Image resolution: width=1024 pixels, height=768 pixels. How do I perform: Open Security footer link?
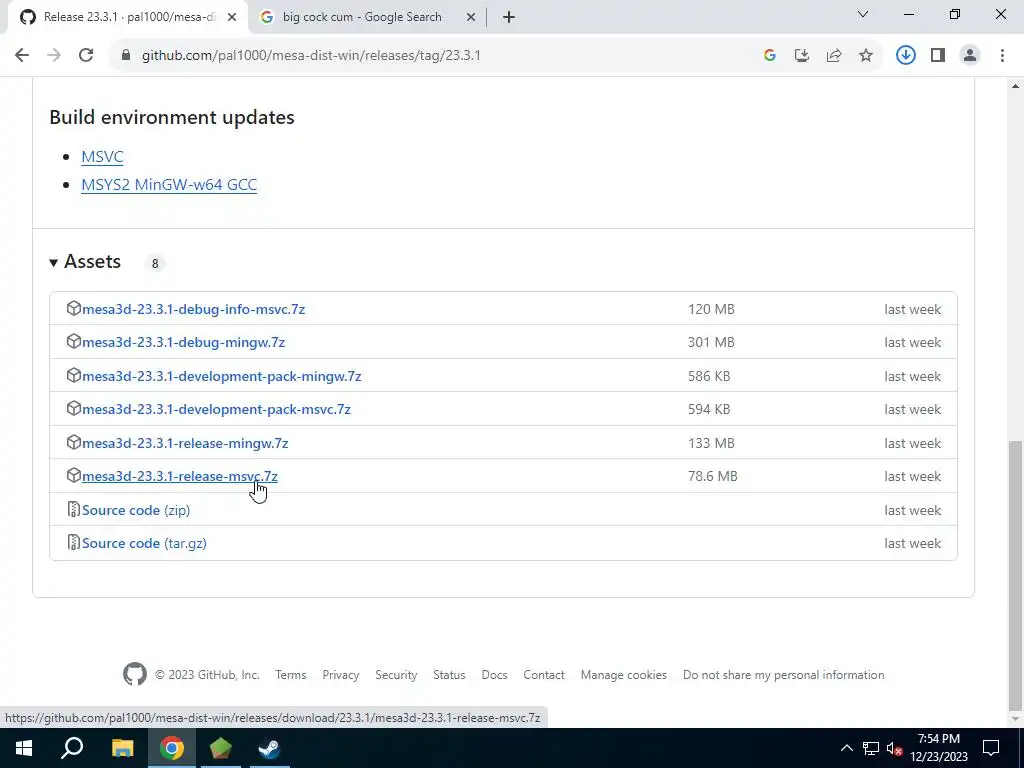point(396,675)
